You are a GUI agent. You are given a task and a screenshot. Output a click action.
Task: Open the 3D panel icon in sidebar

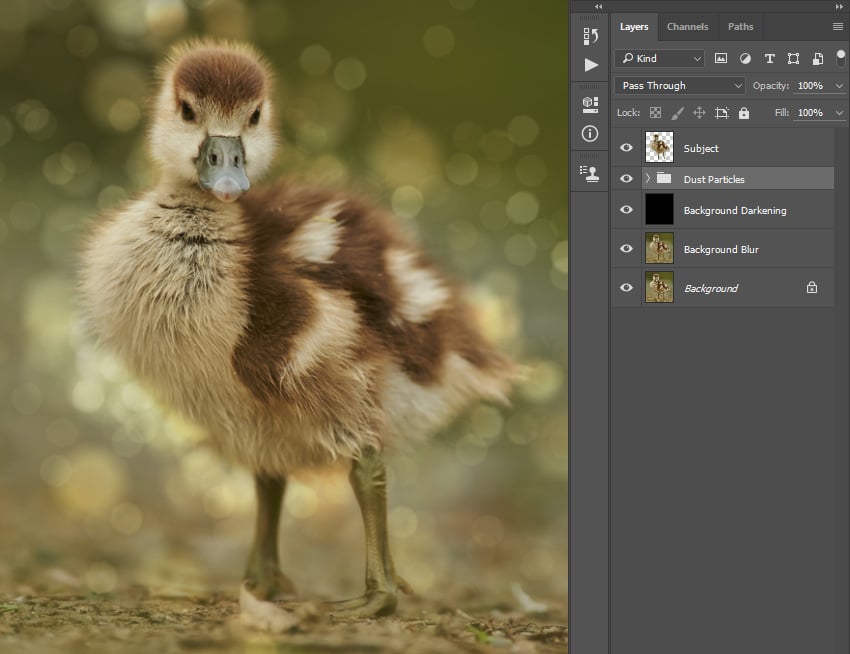click(589, 101)
